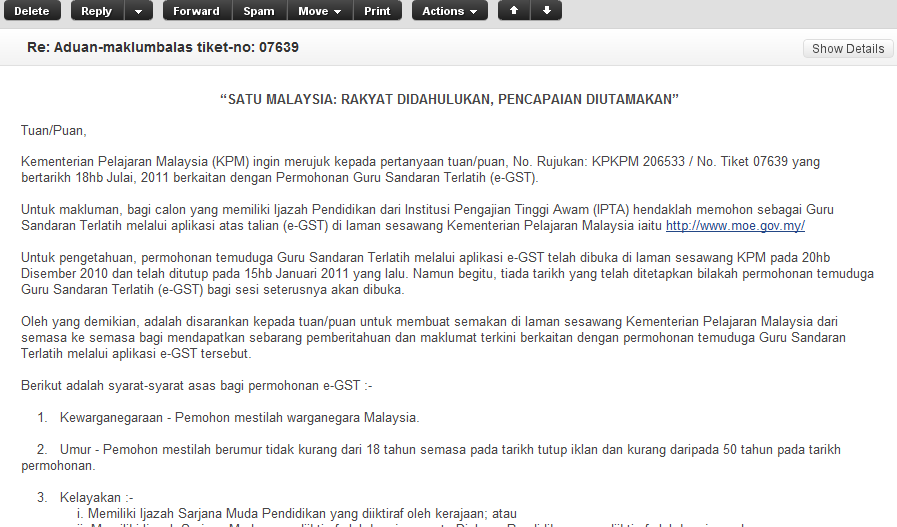Go to previous message with up arrow
The width and height of the screenshot is (897, 527).
514,11
